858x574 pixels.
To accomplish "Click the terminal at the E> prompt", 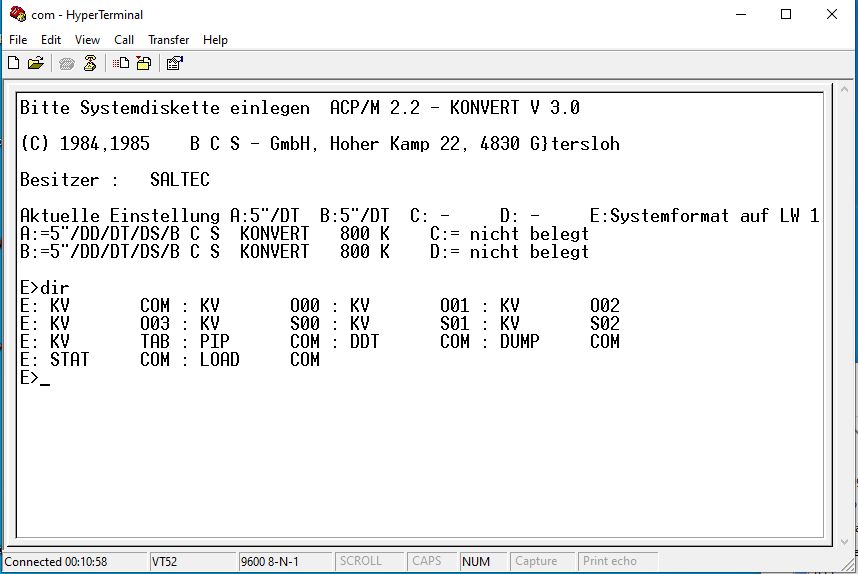I will coord(44,378).
